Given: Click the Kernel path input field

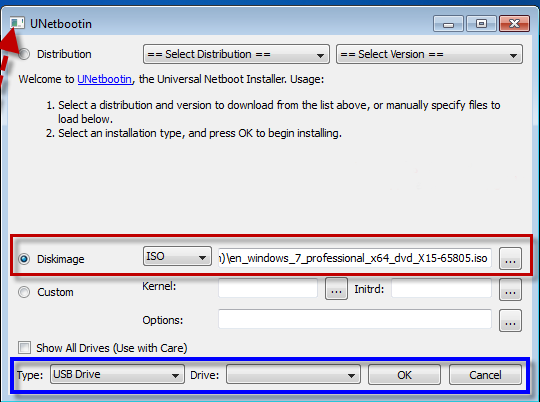Looking at the screenshot, I should click(268, 288).
